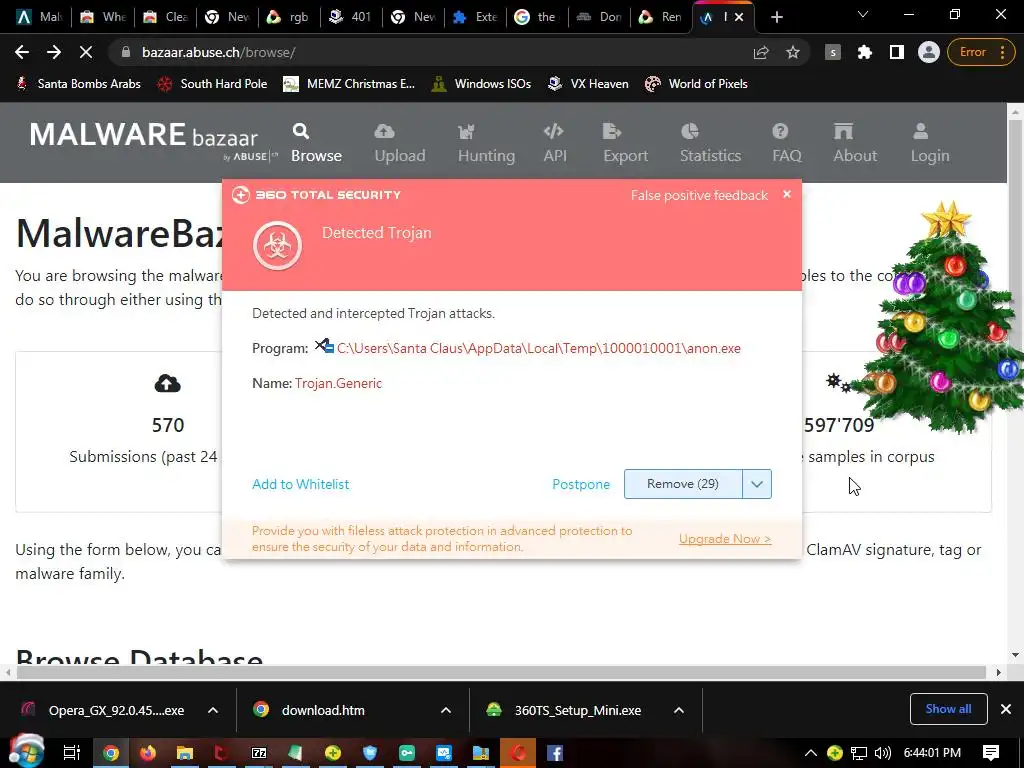The image size is (1024, 768).
Task: Close the 360 Total Security alert popup
Action: click(x=787, y=194)
